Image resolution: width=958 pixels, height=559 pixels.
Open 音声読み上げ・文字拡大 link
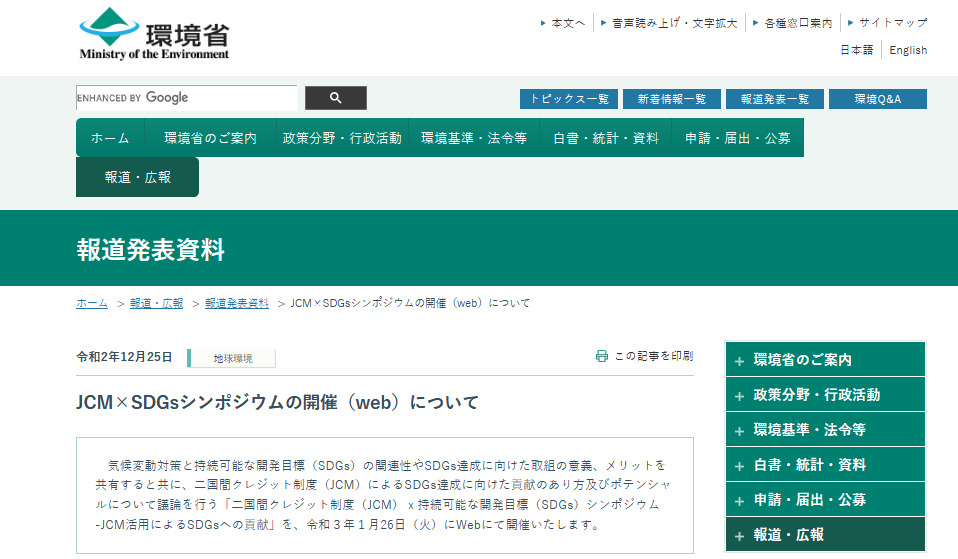coord(674,22)
